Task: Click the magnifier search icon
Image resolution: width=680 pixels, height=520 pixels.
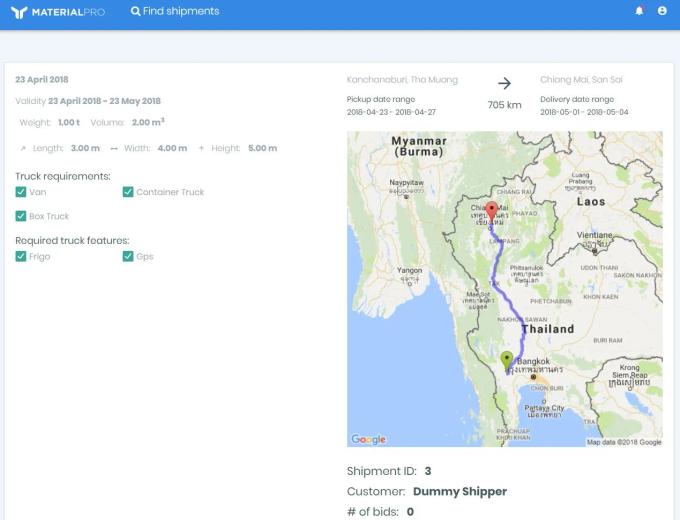Action: click(136, 11)
